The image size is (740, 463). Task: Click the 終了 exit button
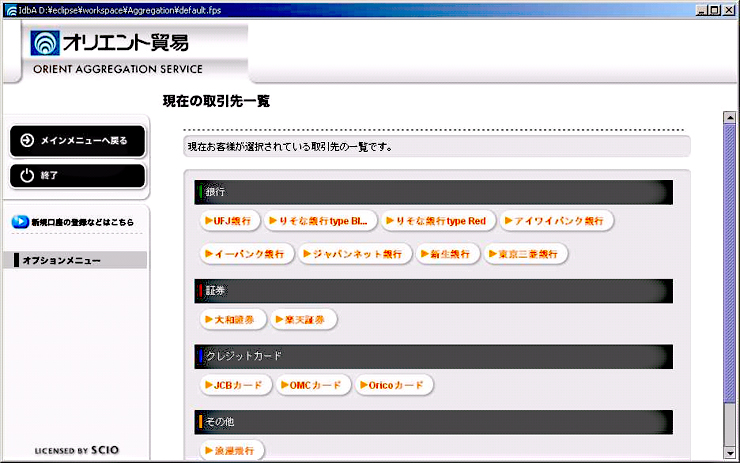click(x=77, y=176)
